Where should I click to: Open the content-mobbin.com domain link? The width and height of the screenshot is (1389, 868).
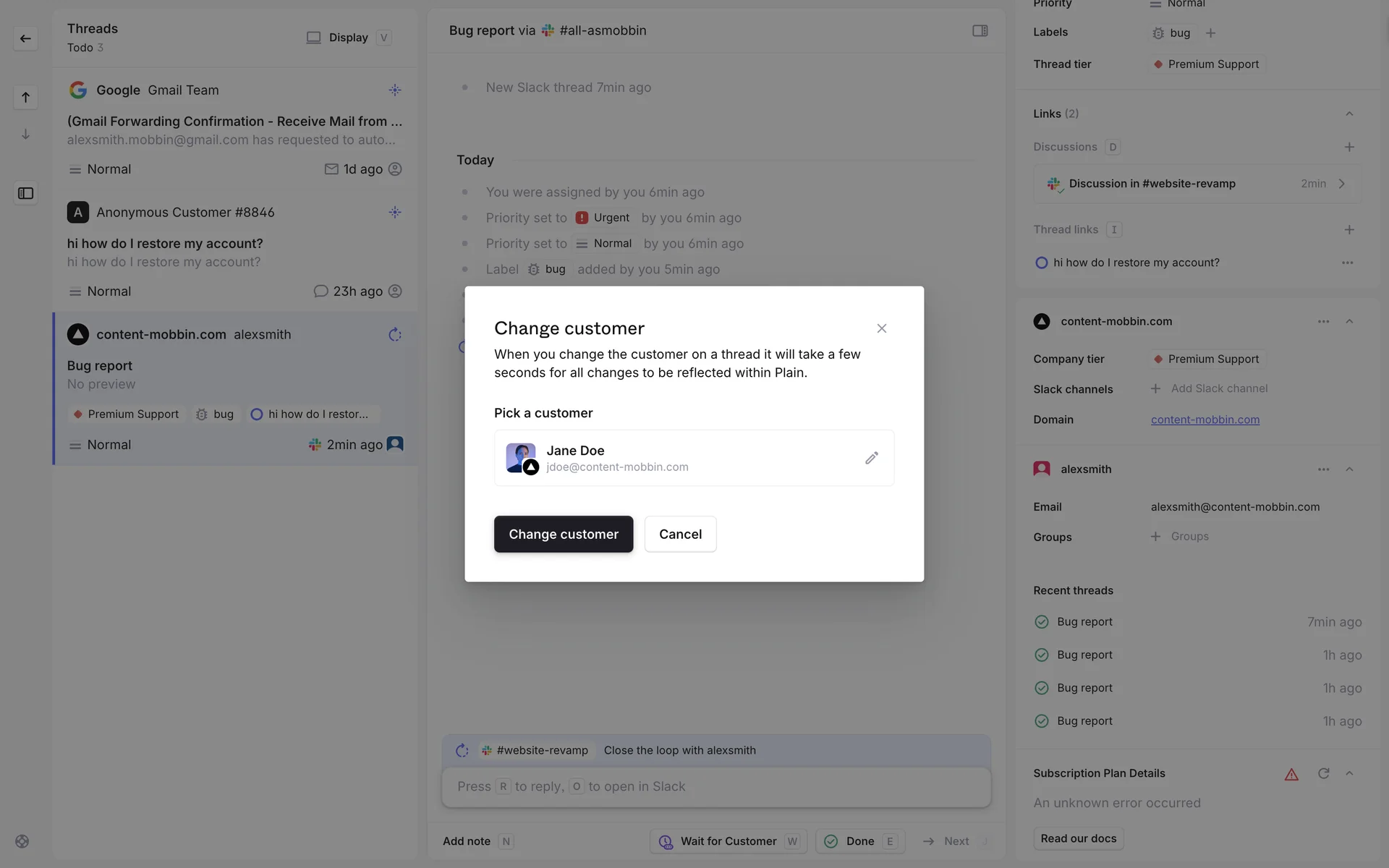[1205, 420]
